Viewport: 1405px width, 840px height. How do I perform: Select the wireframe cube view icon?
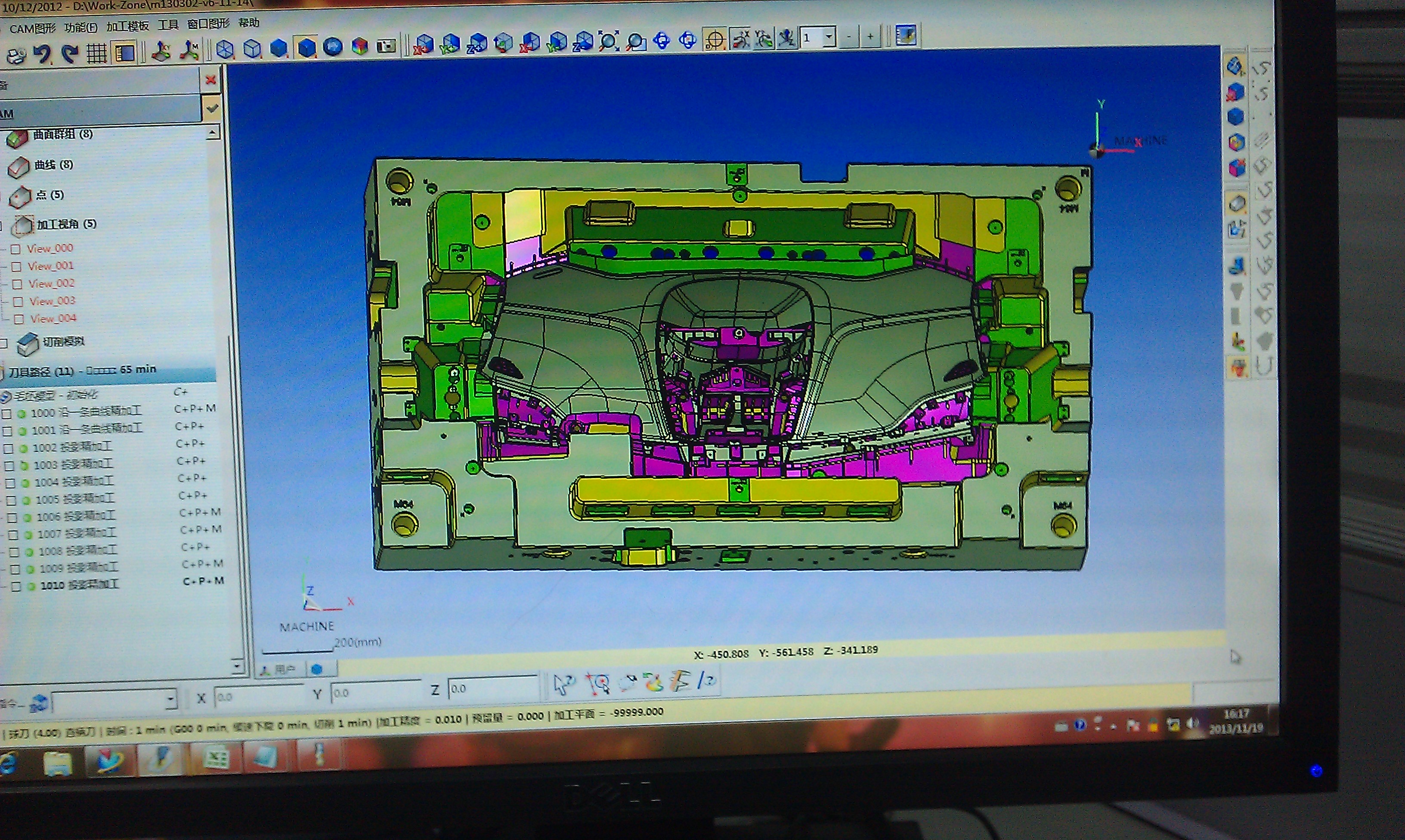(225, 49)
